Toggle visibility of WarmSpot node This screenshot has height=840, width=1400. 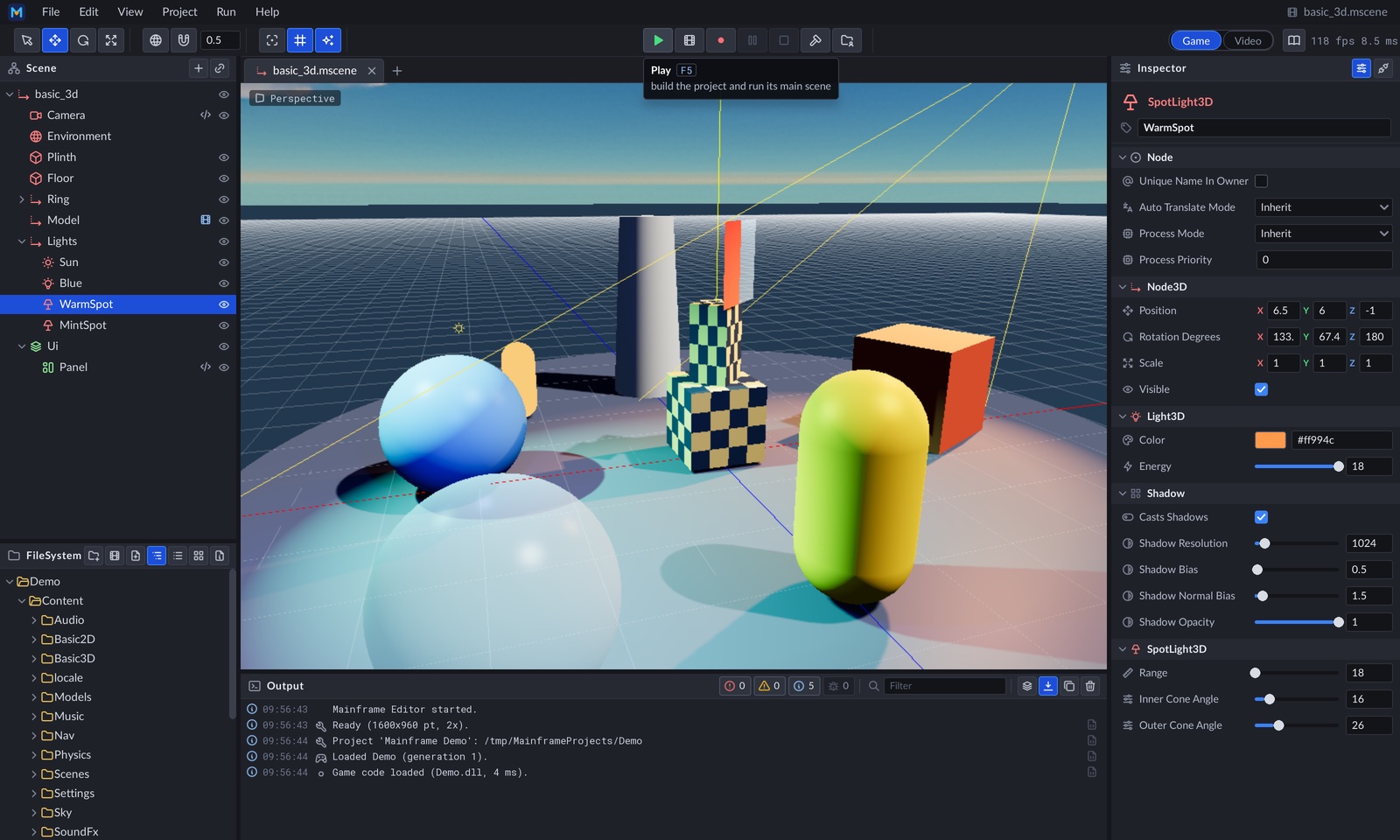point(224,304)
